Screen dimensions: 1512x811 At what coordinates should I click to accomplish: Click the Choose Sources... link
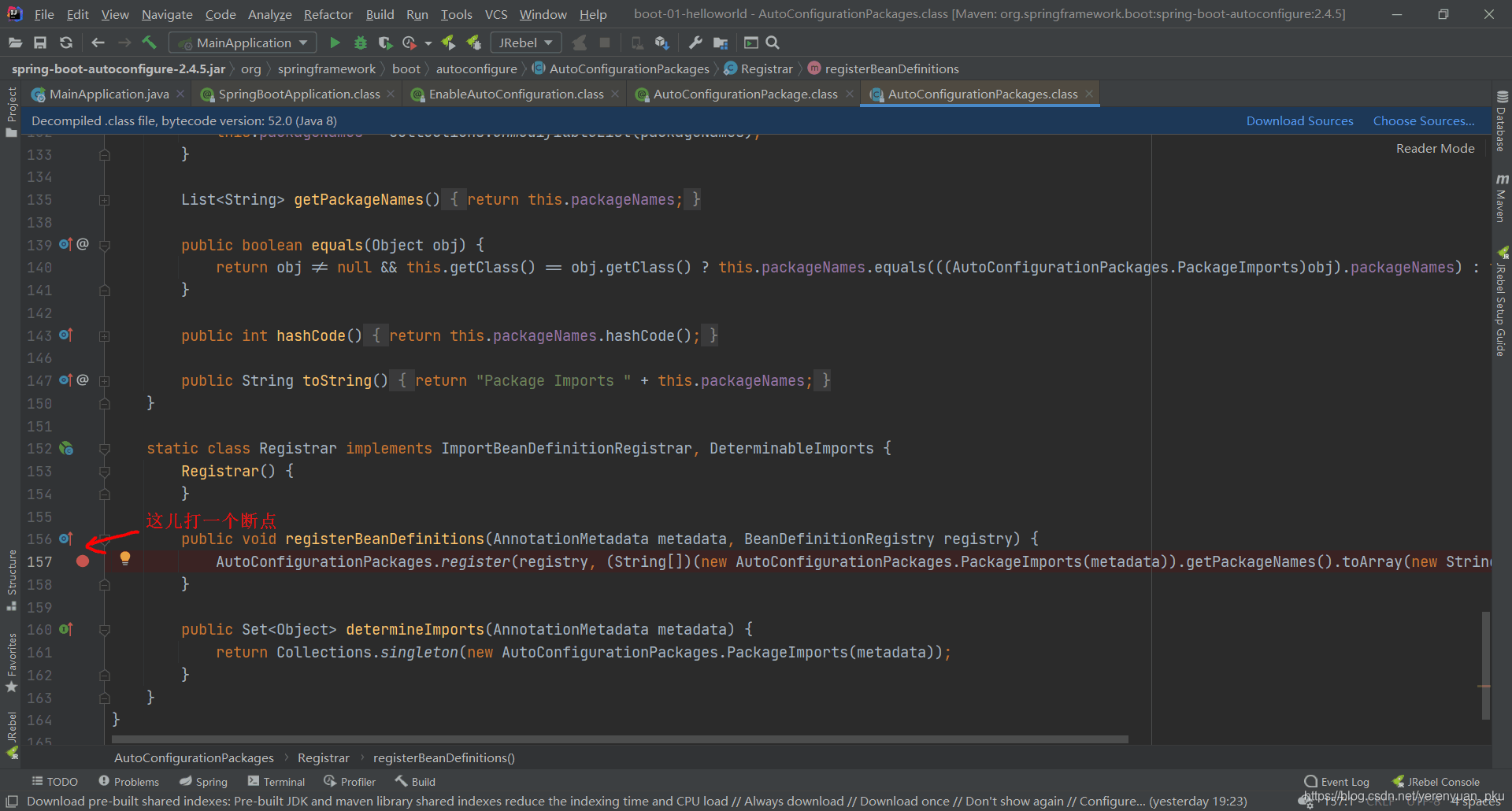coord(1424,120)
